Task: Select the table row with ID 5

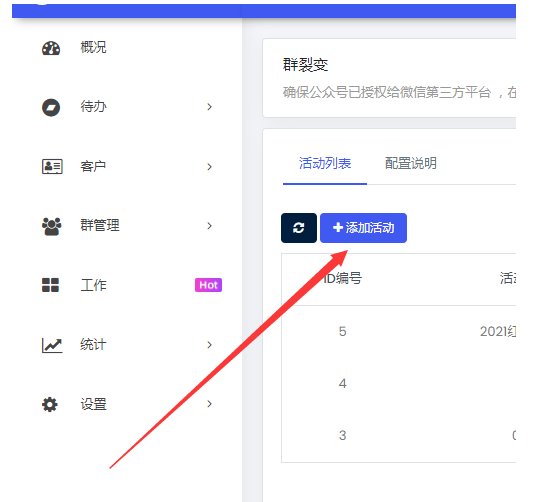Action: tap(399, 332)
